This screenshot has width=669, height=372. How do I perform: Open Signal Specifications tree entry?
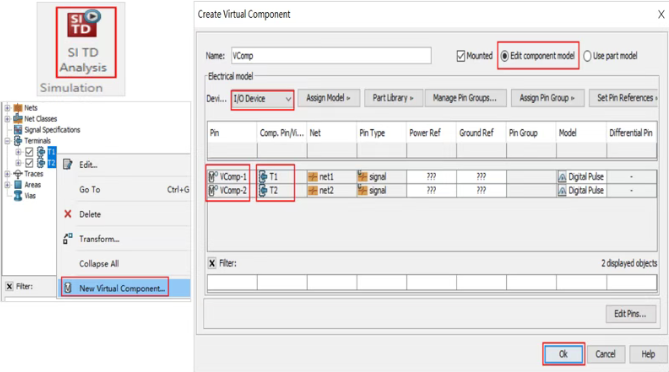click(52, 130)
